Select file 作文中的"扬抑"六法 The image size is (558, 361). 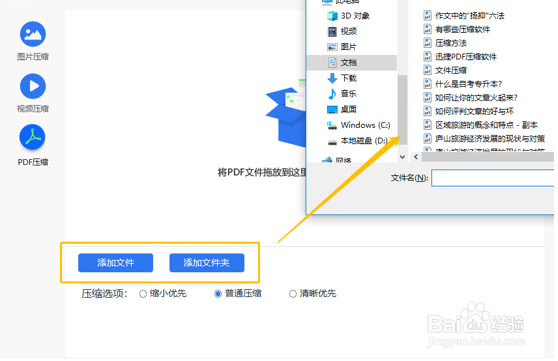[470, 15]
